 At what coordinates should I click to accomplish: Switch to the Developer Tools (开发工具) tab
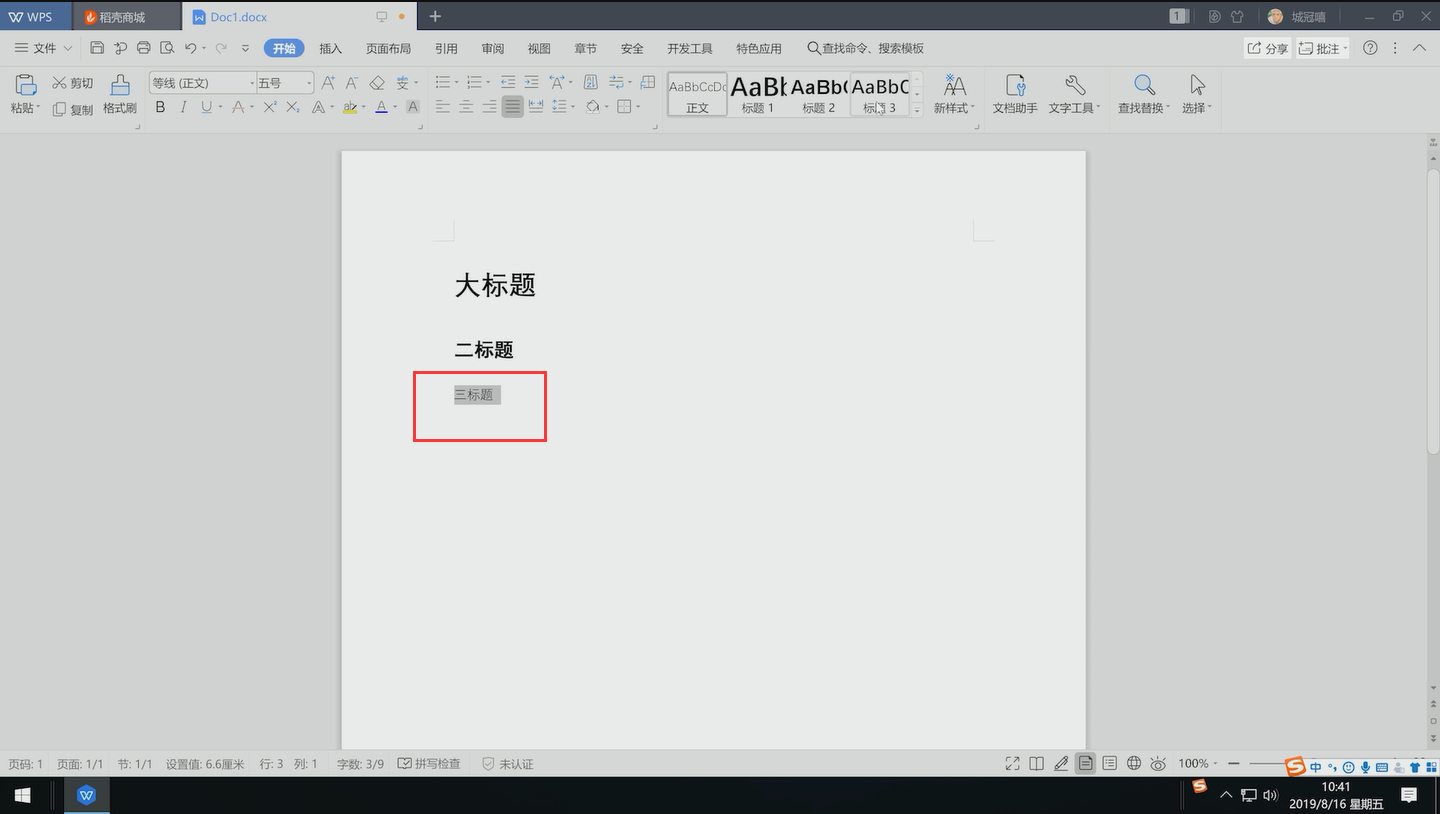690,48
